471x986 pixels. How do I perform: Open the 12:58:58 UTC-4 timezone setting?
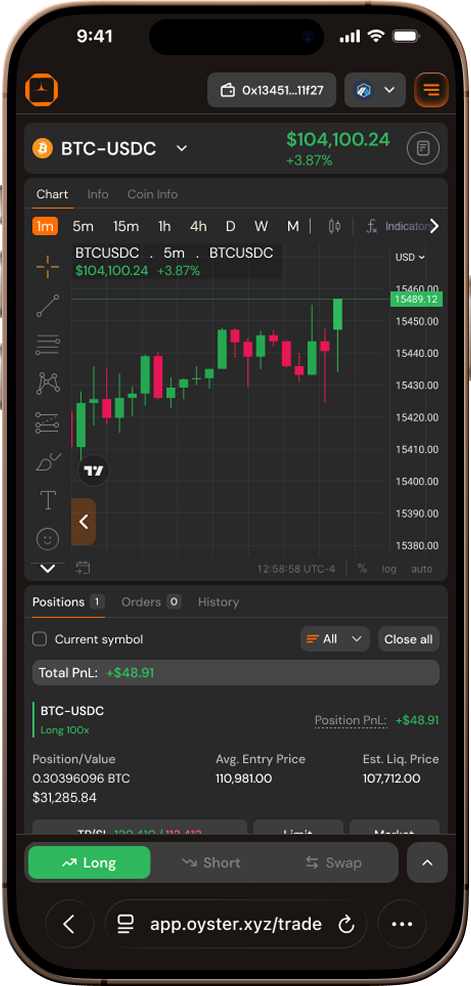click(296, 569)
